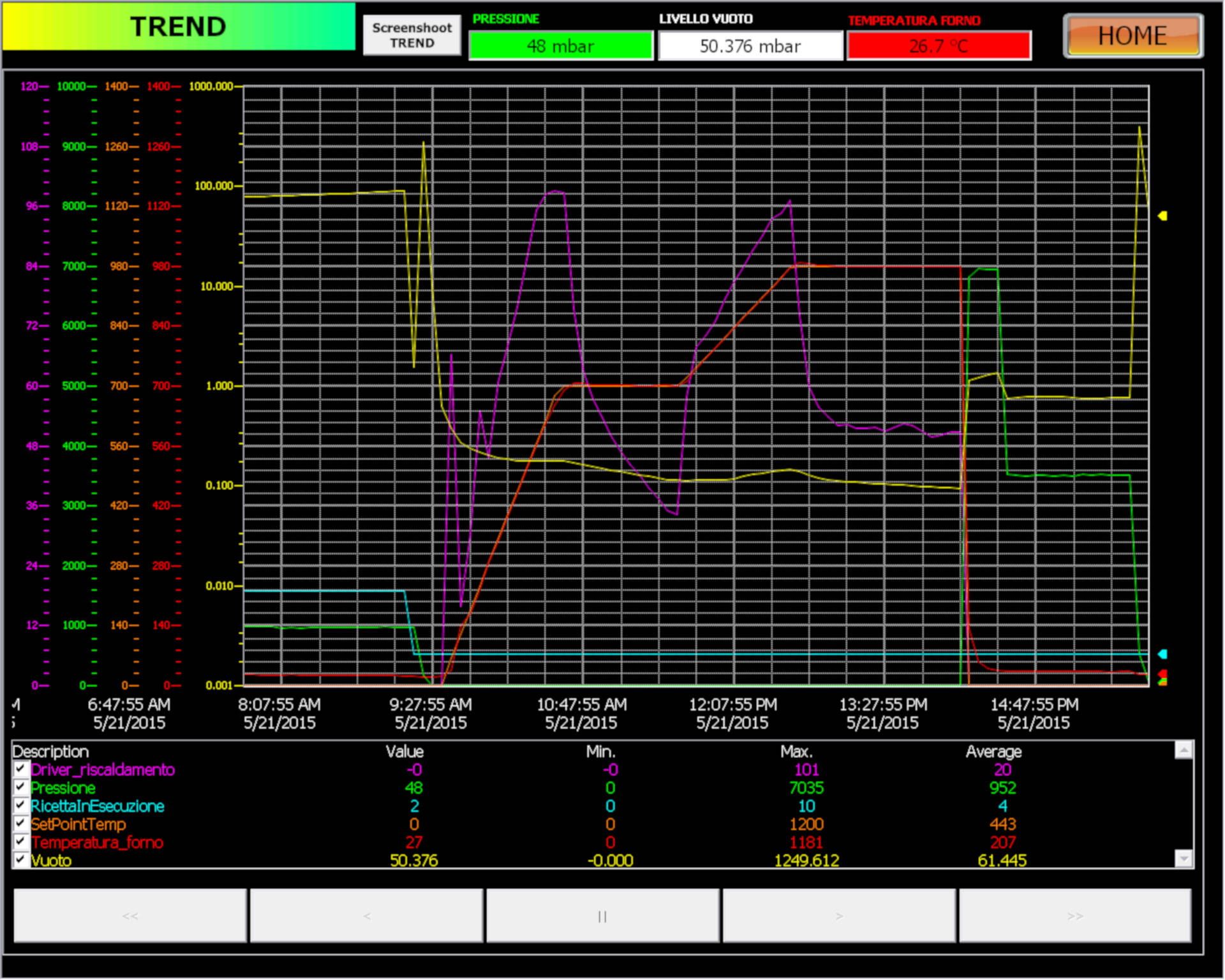Toggle the Pressione pen checkbox
This screenshot has height=980, width=1225.
(20, 787)
